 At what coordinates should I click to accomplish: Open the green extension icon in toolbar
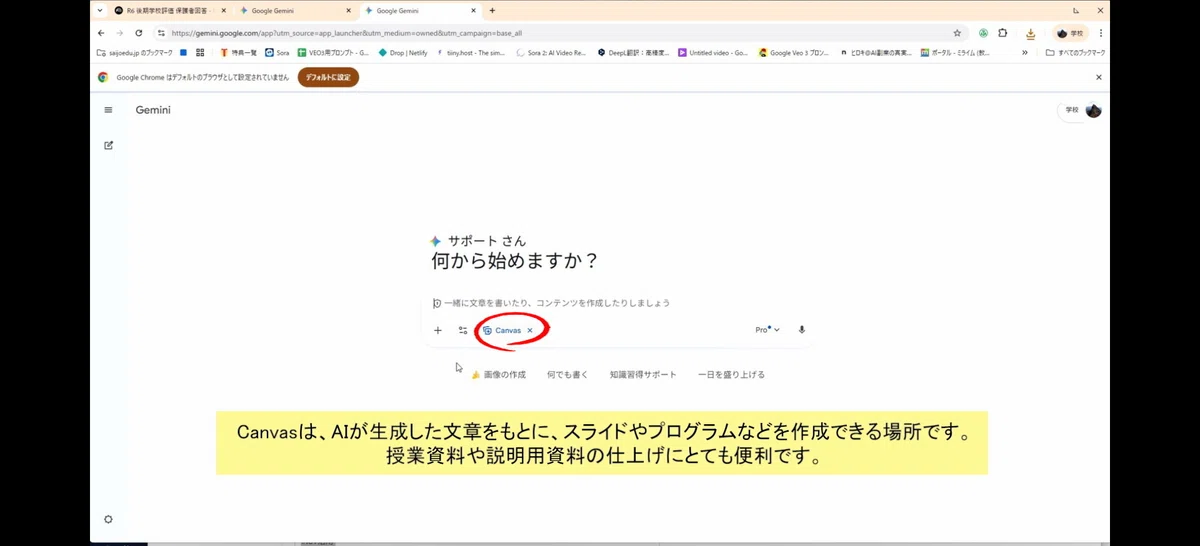(x=984, y=33)
